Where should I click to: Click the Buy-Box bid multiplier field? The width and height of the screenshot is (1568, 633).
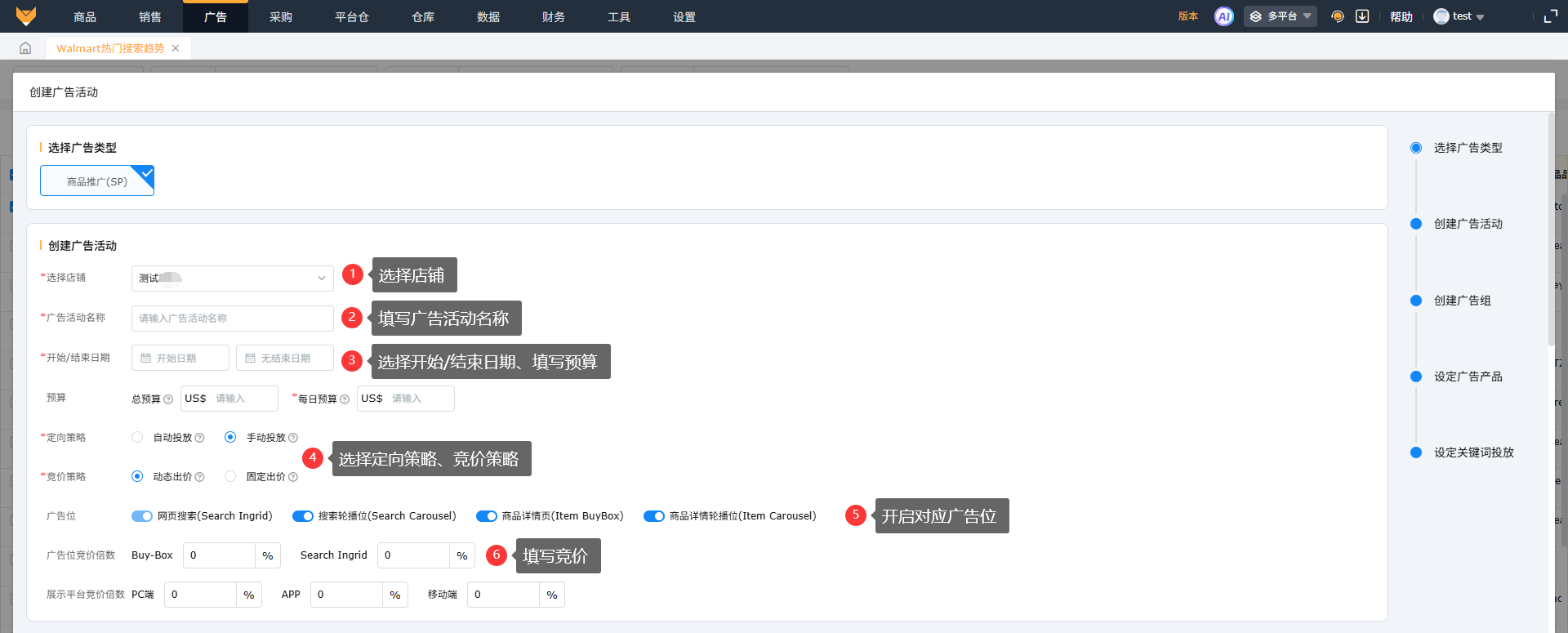pos(220,555)
